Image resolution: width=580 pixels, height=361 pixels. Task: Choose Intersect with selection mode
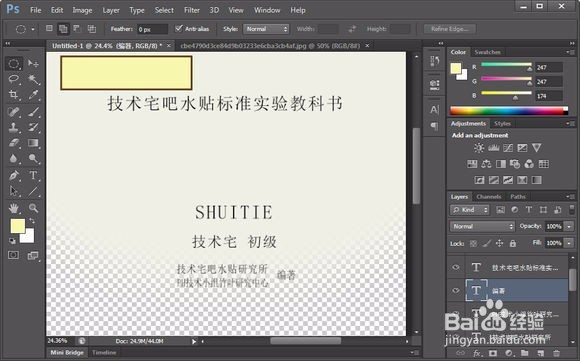point(91,28)
